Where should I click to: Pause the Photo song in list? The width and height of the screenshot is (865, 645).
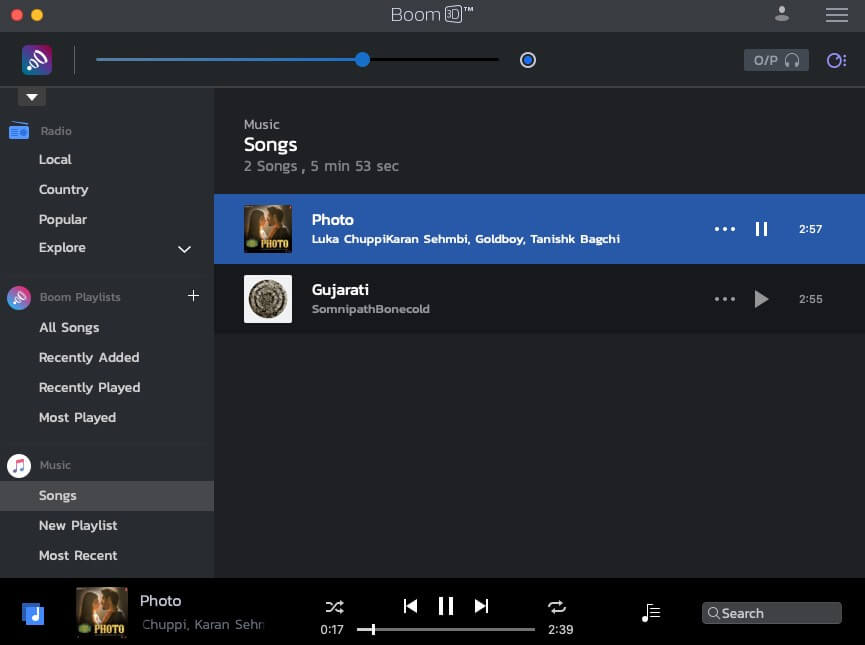761,229
